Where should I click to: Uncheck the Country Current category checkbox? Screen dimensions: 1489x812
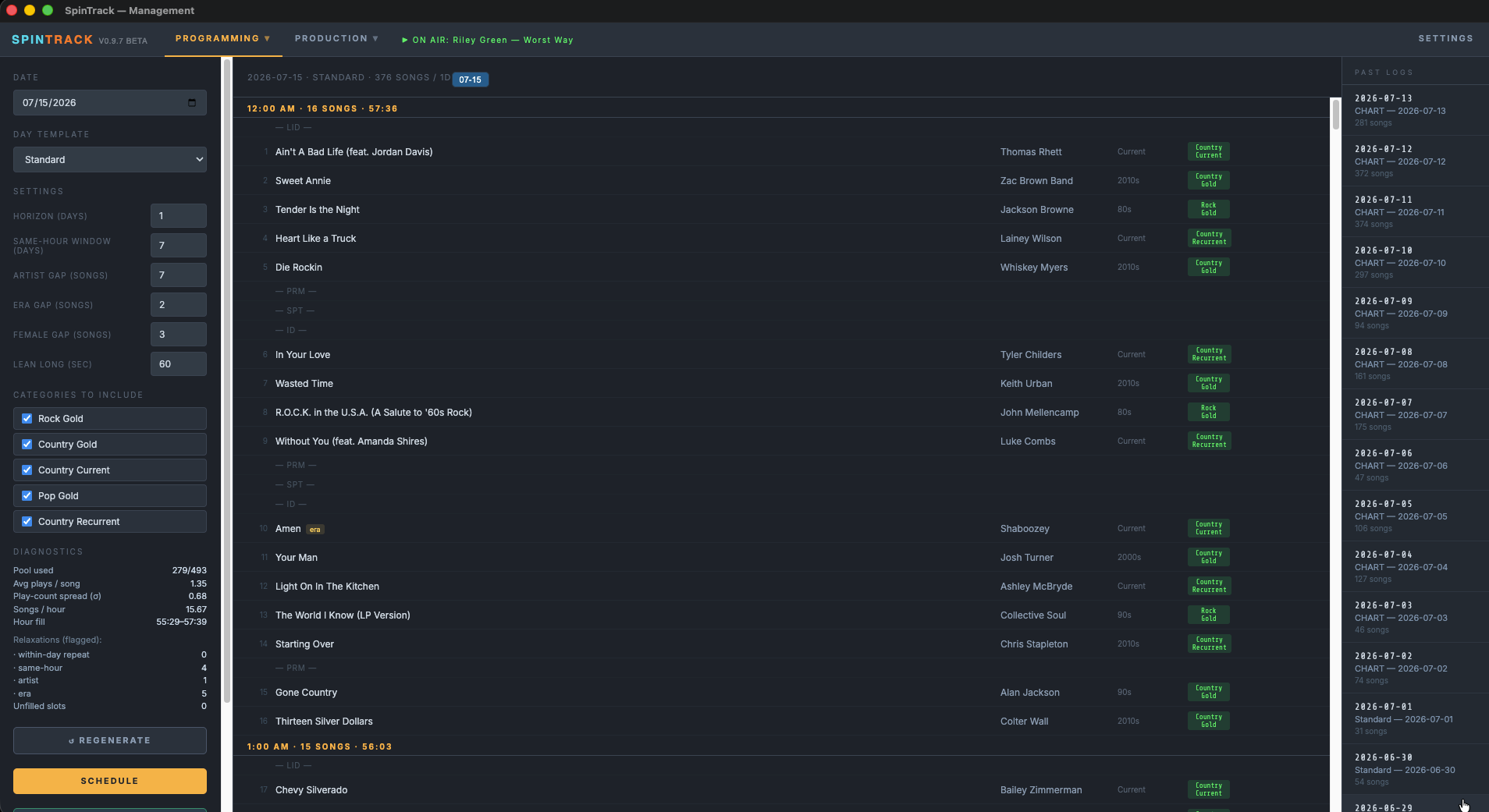(x=27, y=470)
